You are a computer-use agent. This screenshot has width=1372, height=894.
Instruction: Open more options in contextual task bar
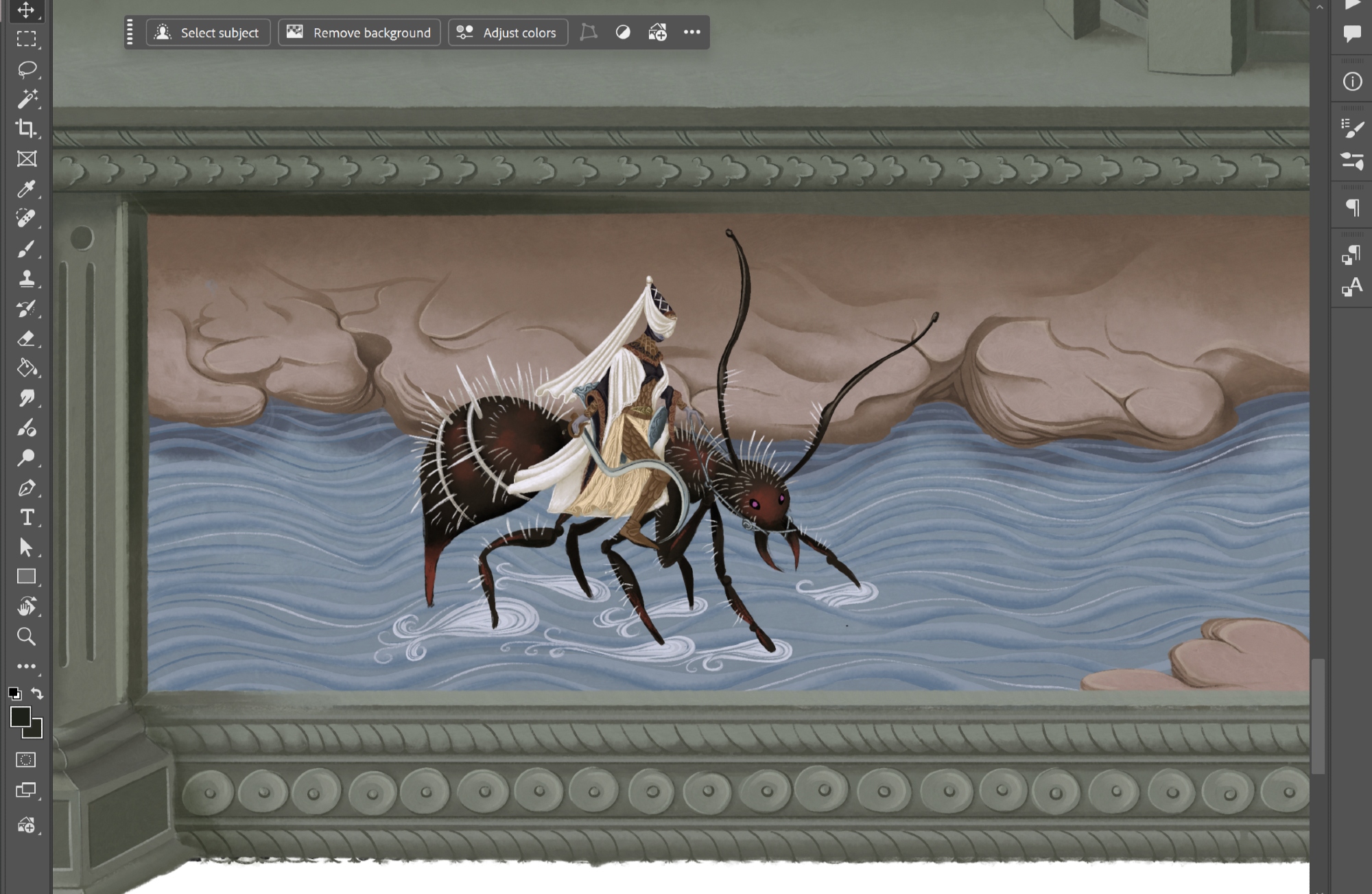[x=691, y=32]
